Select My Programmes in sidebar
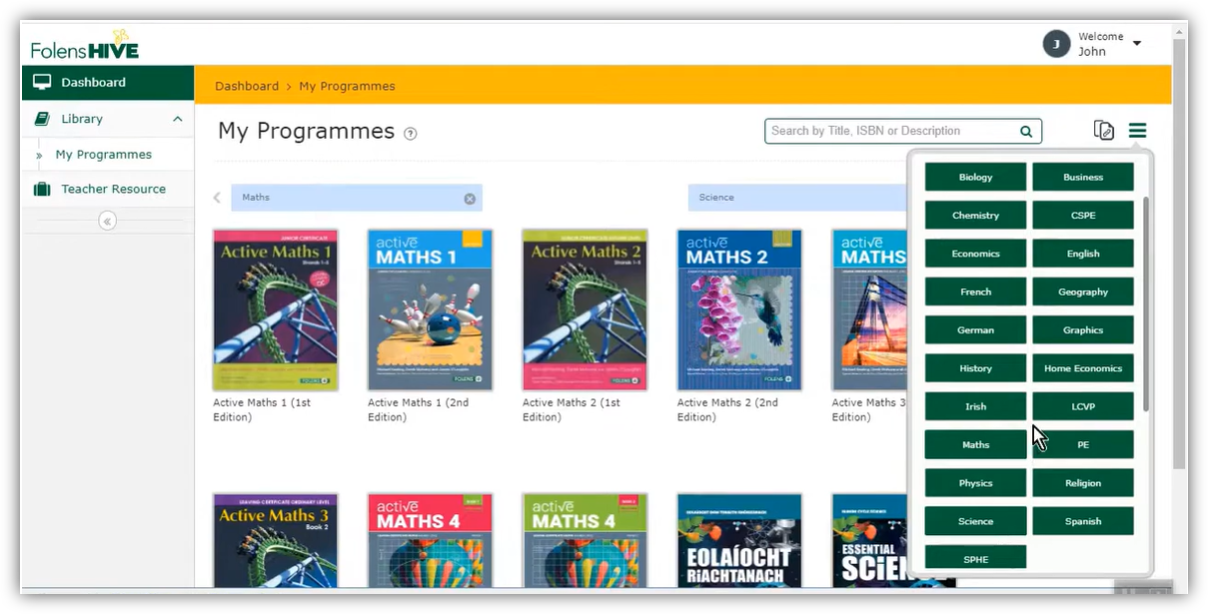Image resolution: width=1208 pixels, height=614 pixels. (x=104, y=155)
